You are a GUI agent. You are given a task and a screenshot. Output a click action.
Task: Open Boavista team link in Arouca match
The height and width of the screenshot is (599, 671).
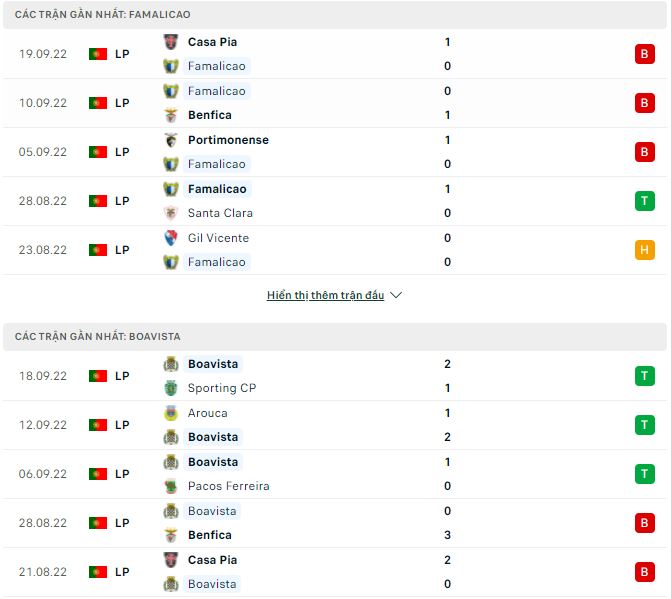(212, 437)
